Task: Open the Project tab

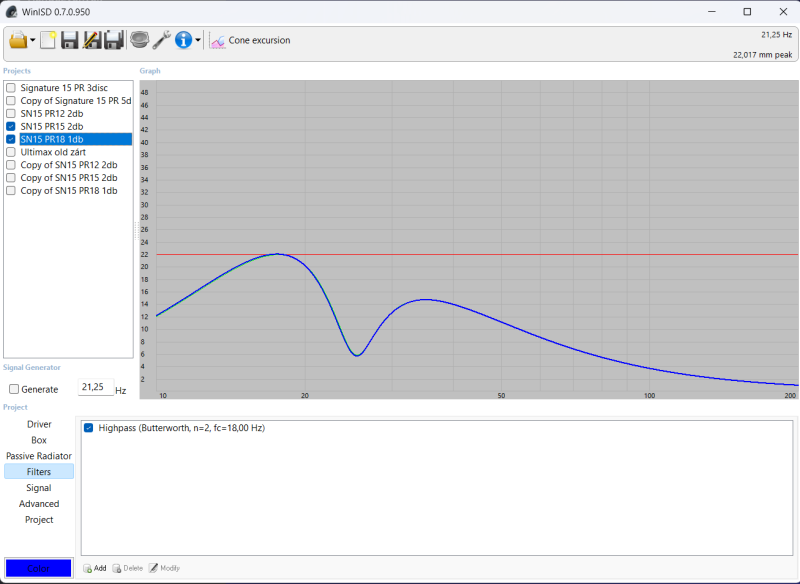Action: [39, 519]
